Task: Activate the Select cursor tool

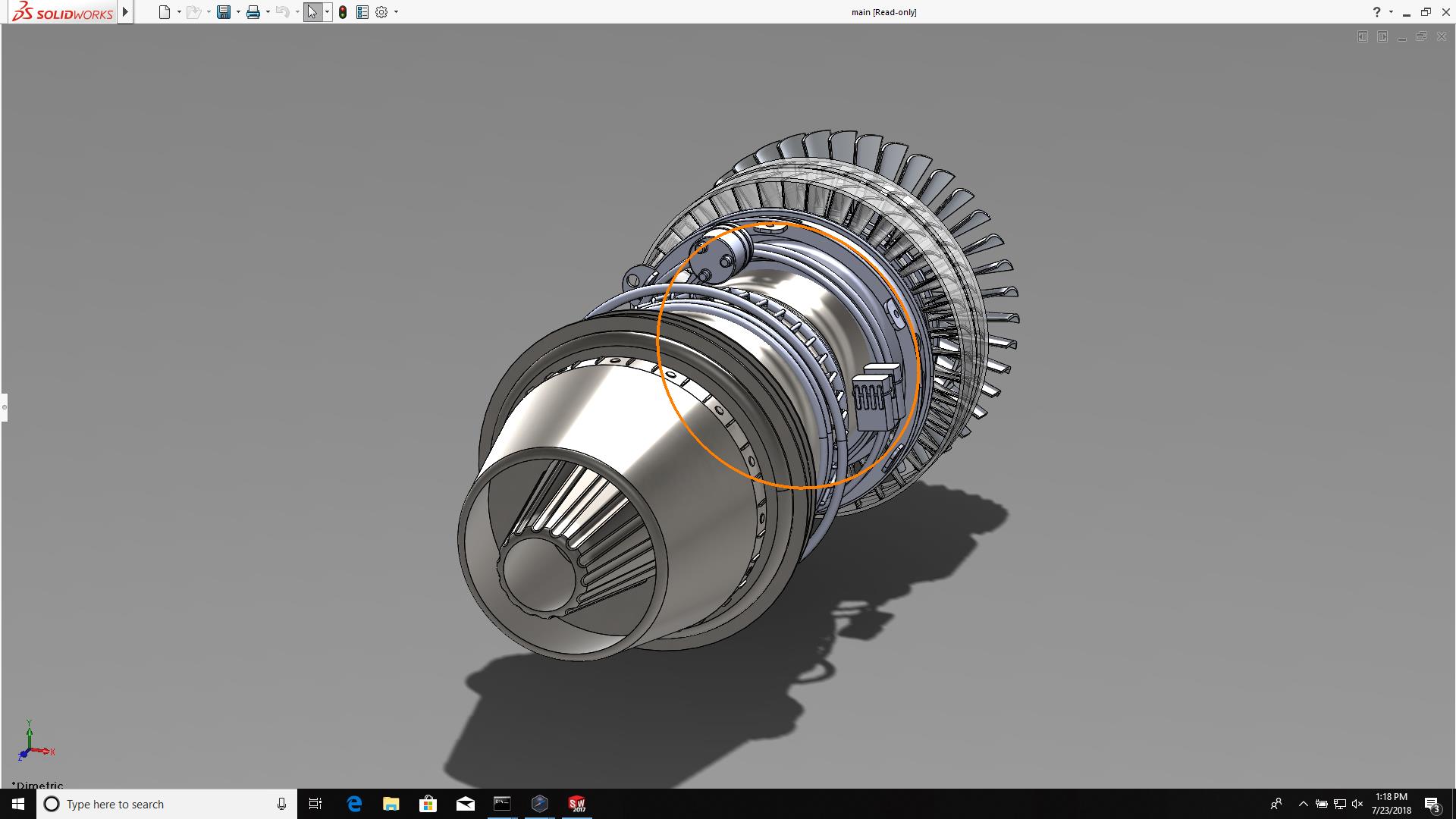Action: (312, 12)
